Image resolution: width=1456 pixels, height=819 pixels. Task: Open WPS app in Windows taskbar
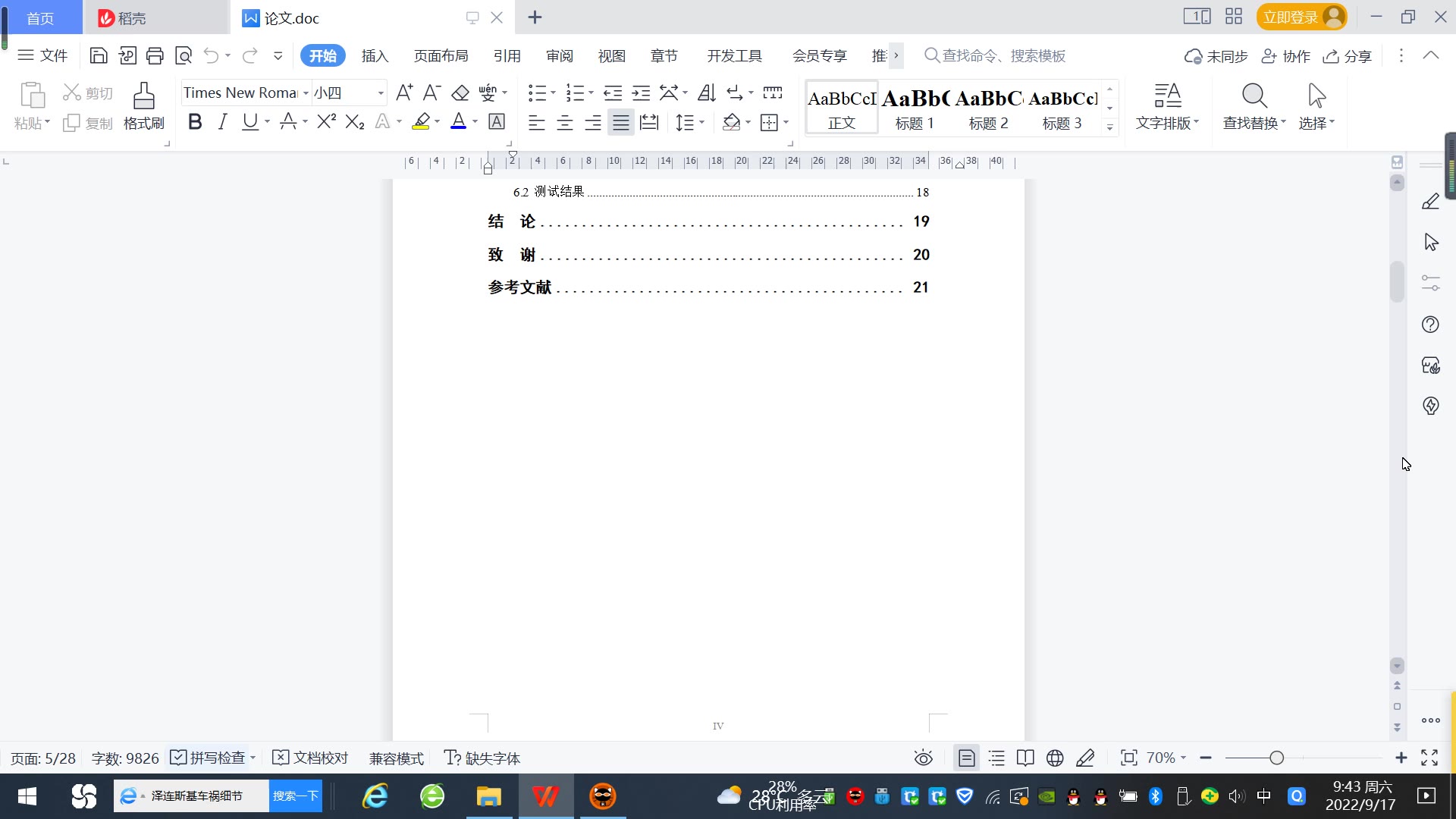click(x=545, y=796)
